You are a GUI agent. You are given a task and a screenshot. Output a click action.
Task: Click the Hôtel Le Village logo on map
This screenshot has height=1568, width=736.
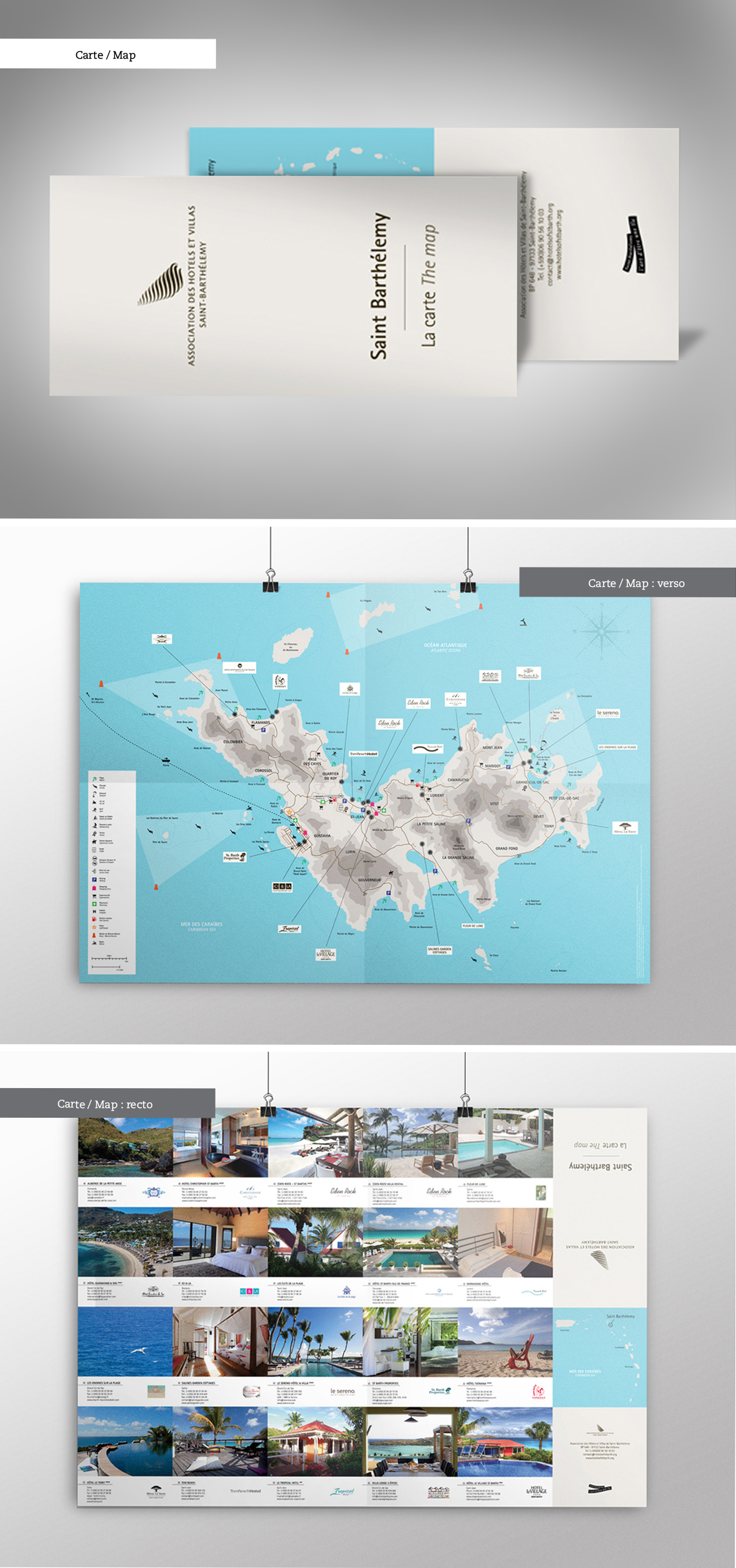tap(326, 955)
